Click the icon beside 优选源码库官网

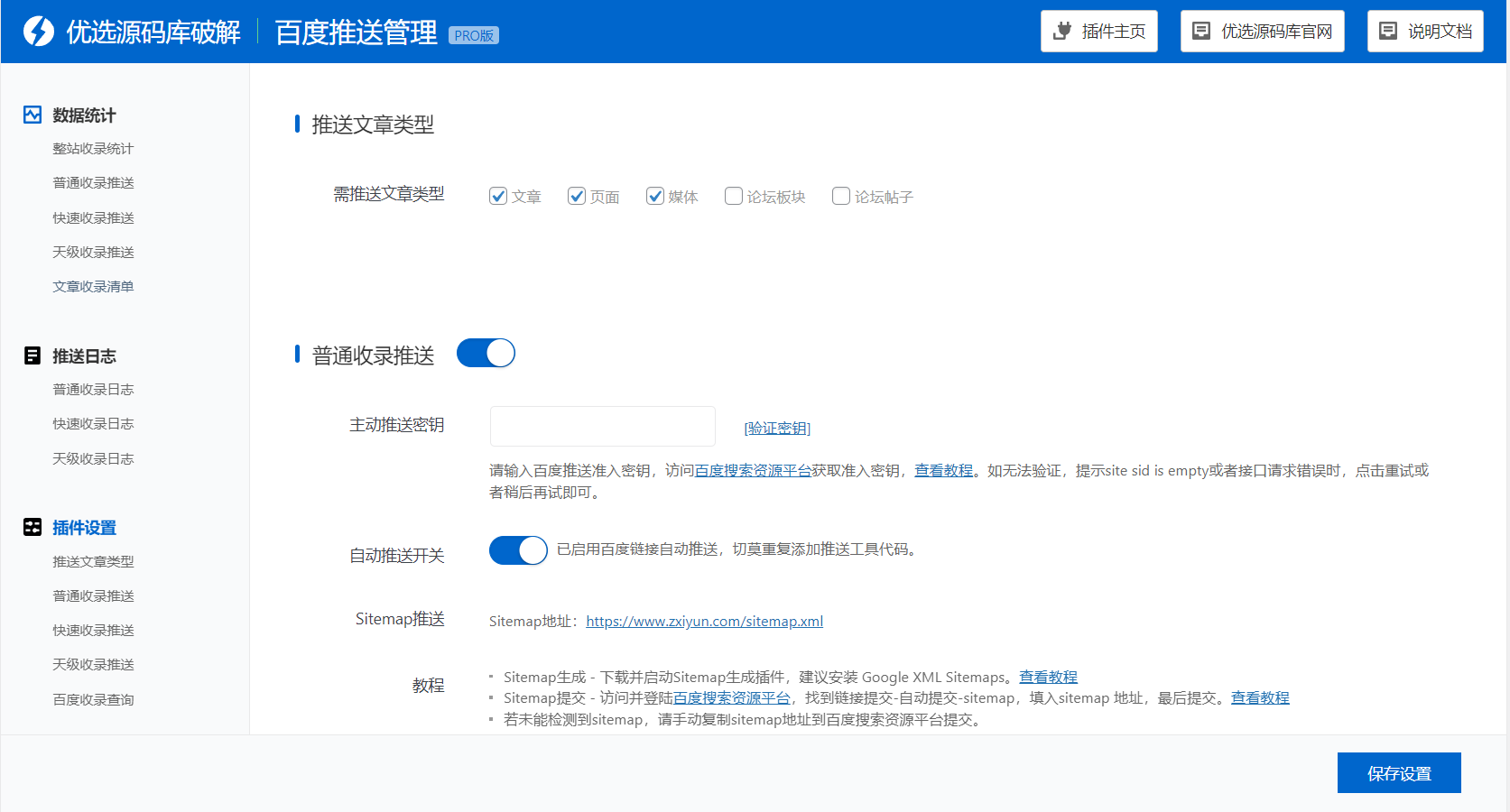click(1201, 32)
